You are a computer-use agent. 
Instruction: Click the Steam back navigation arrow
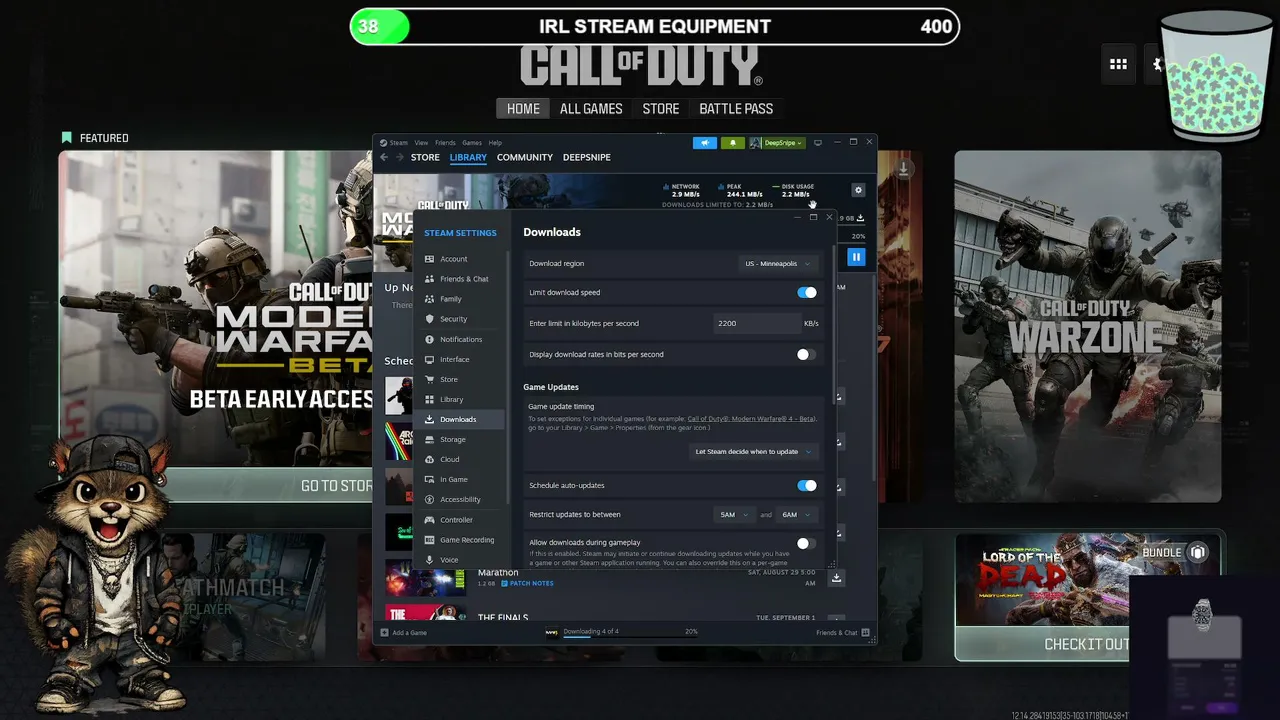click(x=384, y=157)
